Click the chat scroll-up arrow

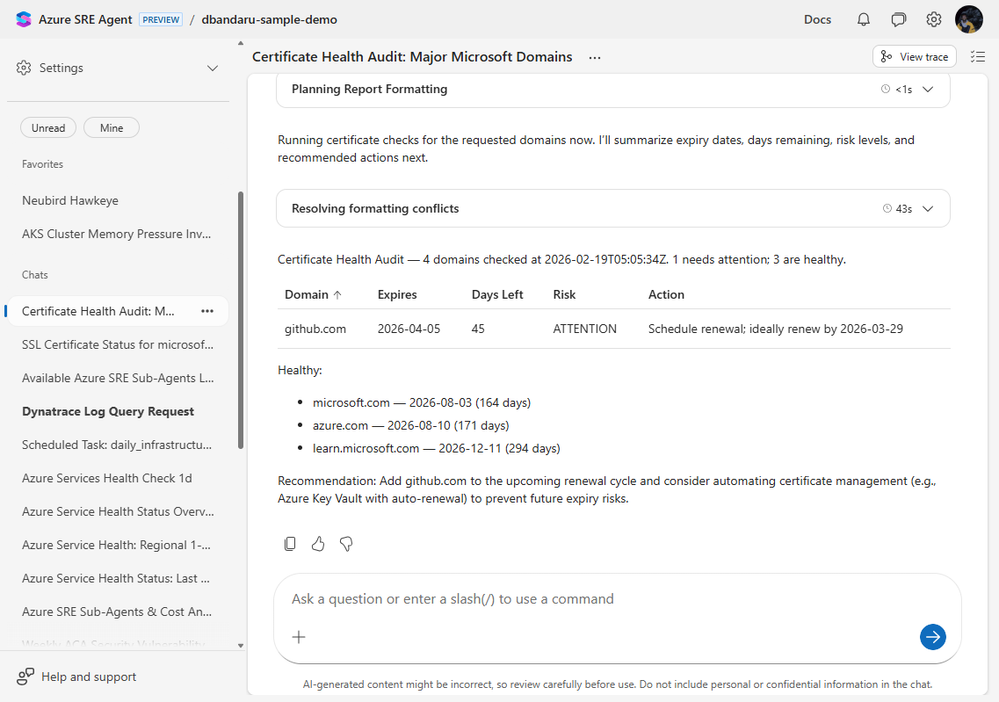click(240, 43)
